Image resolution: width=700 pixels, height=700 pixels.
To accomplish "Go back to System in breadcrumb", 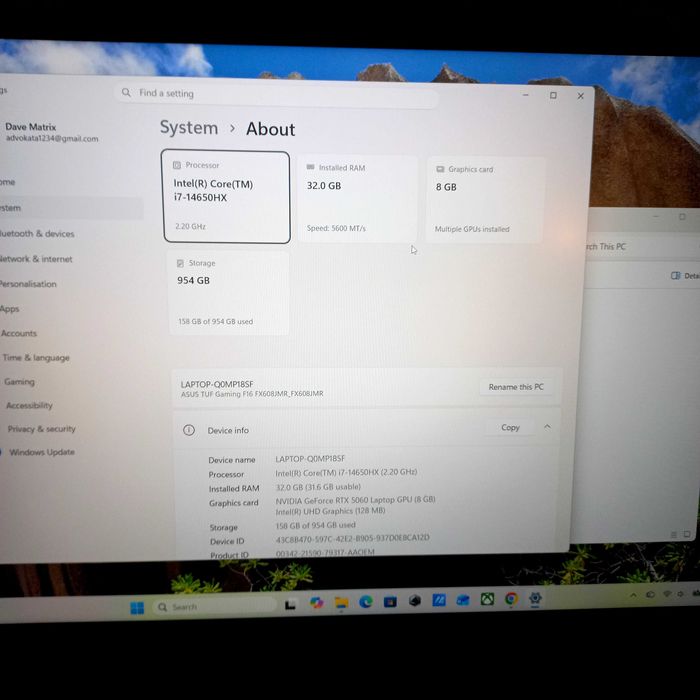I will 189,128.
